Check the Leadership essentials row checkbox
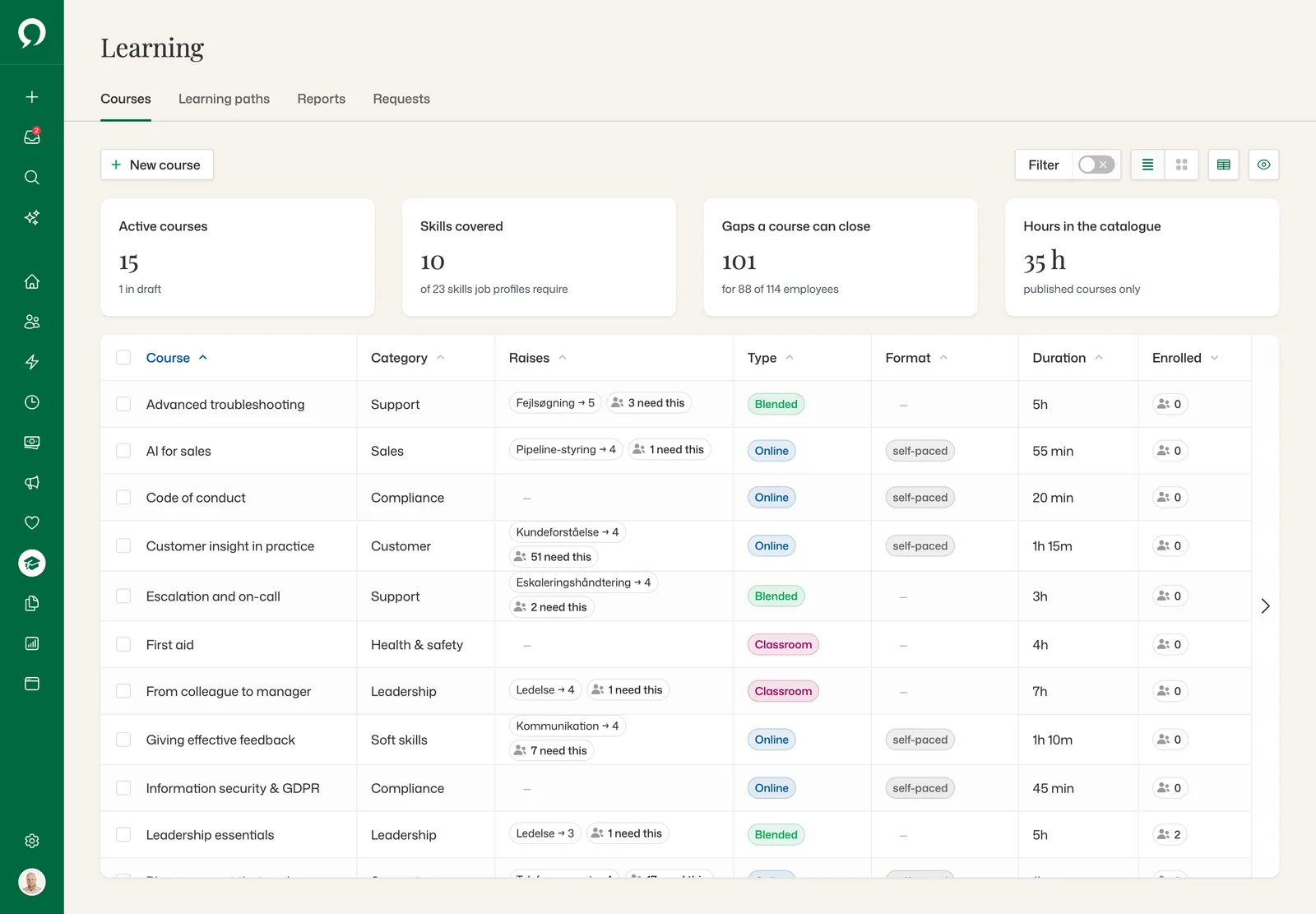This screenshot has height=914, width=1316. pos(123,835)
